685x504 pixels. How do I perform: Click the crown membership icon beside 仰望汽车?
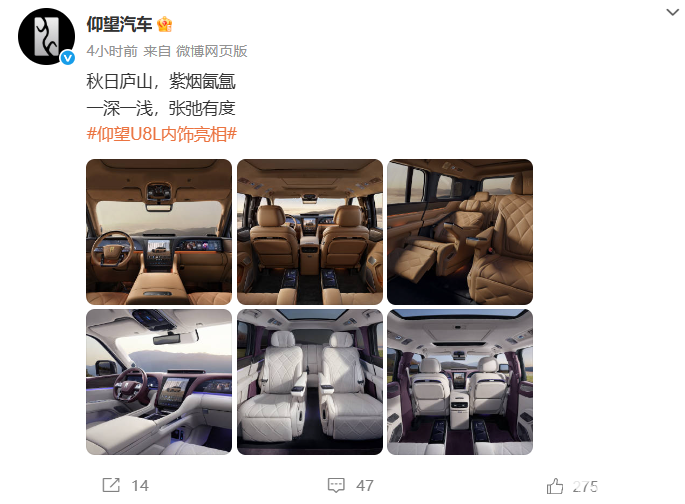pyautogui.click(x=165, y=24)
